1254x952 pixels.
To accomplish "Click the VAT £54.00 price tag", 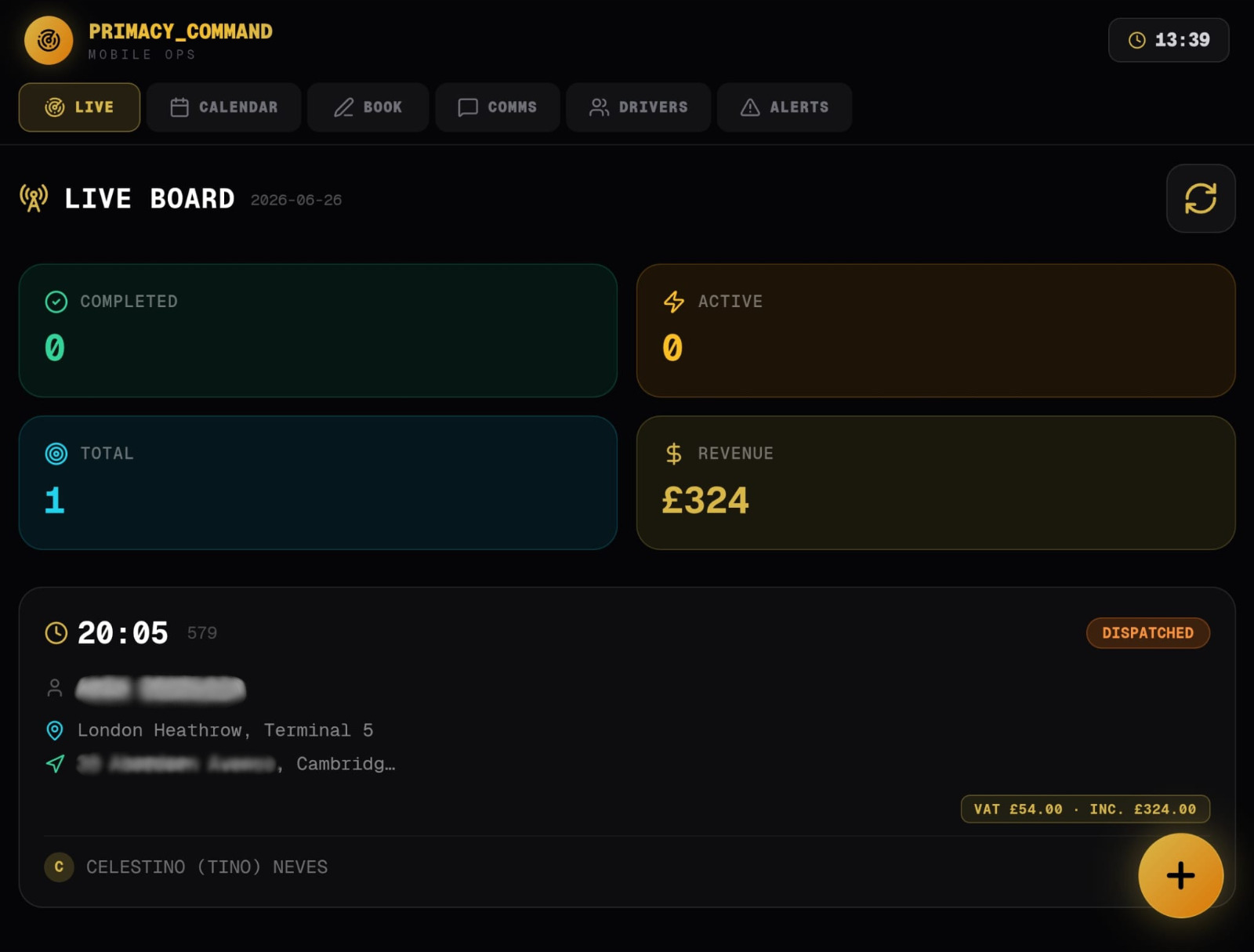I will pos(1085,809).
